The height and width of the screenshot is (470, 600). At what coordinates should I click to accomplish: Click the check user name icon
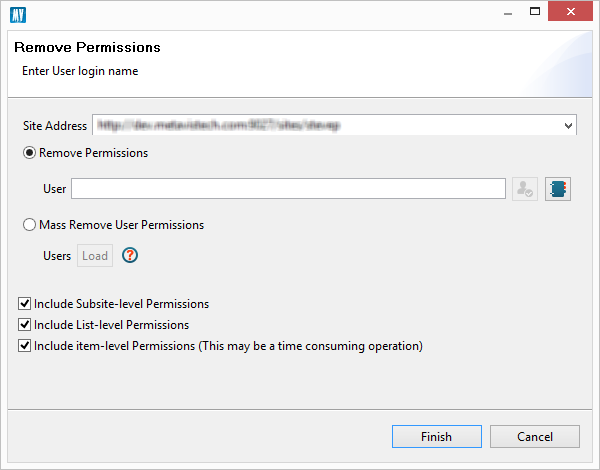(524, 189)
